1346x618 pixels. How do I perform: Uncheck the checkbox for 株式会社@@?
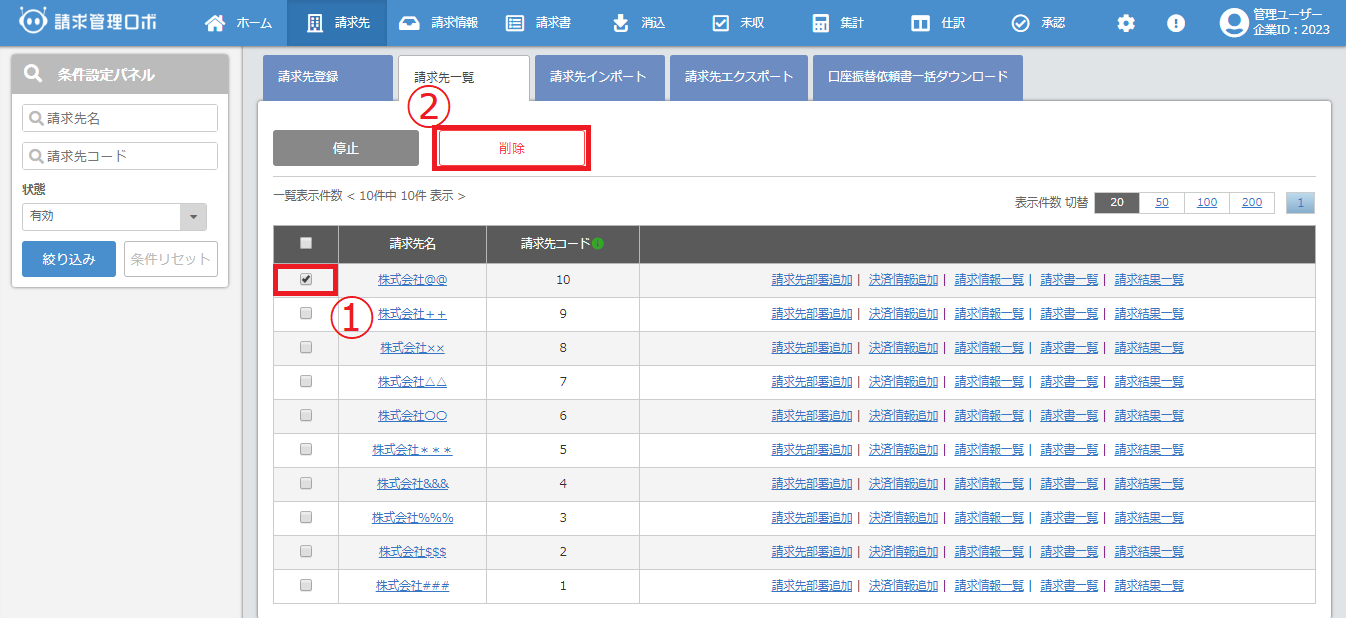306,280
